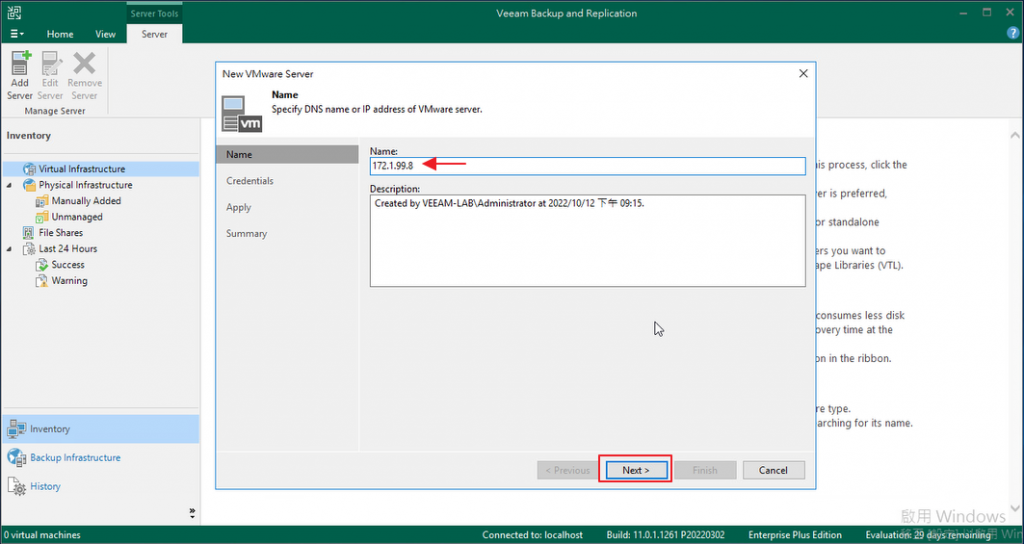This screenshot has width=1024, height=544.
Task: Select Physical Infrastructure tree node
Action: click(x=85, y=185)
